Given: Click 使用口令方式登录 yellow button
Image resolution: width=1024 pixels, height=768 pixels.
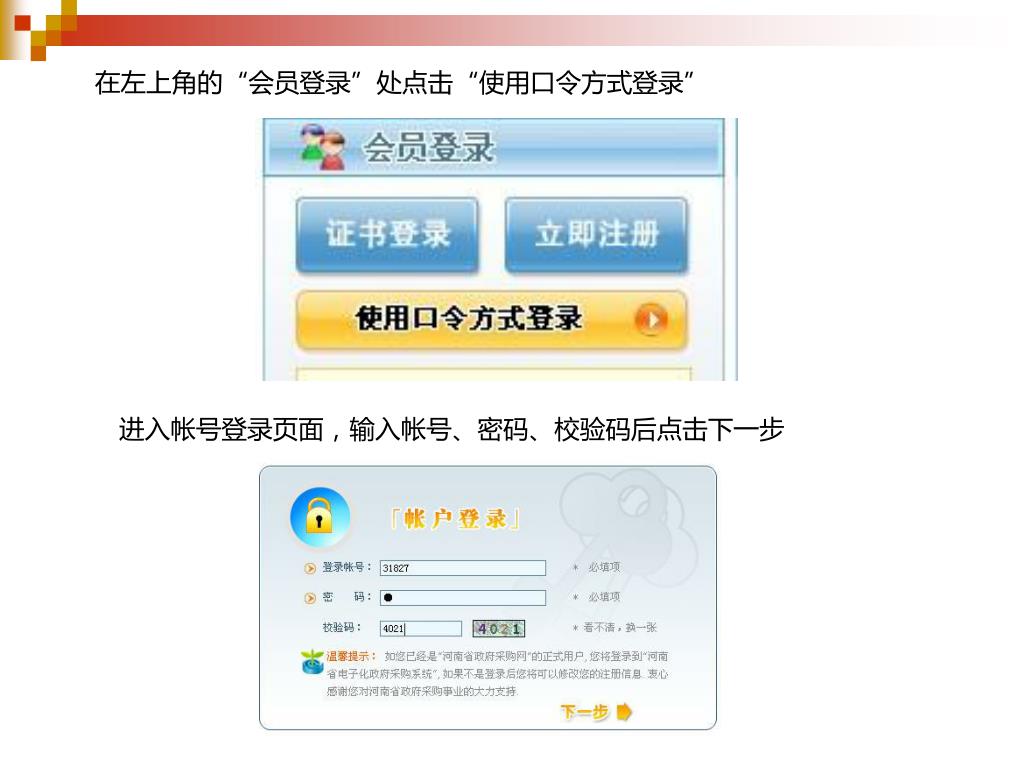Looking at the screenshot, I should click(491, 320).
